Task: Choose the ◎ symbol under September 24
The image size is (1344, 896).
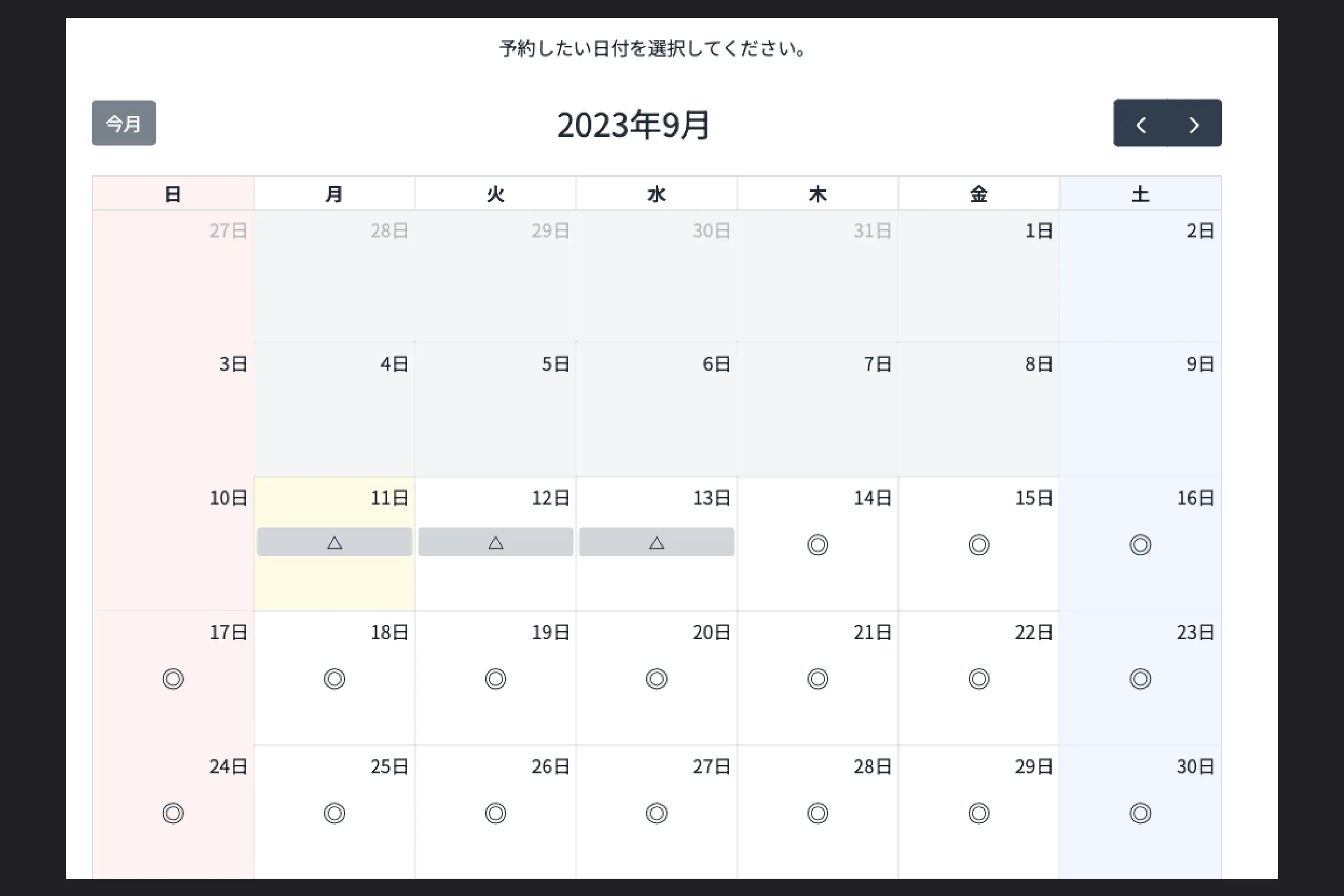Action: [172, 813]
